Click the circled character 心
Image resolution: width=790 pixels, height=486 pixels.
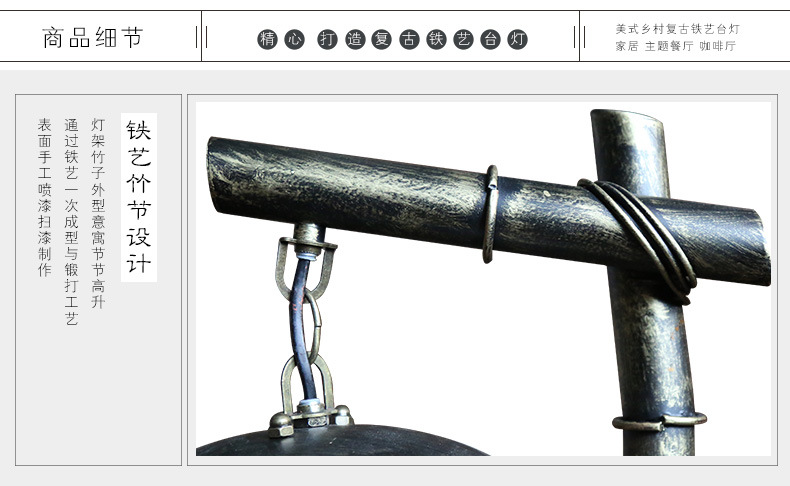click(295, 39)
